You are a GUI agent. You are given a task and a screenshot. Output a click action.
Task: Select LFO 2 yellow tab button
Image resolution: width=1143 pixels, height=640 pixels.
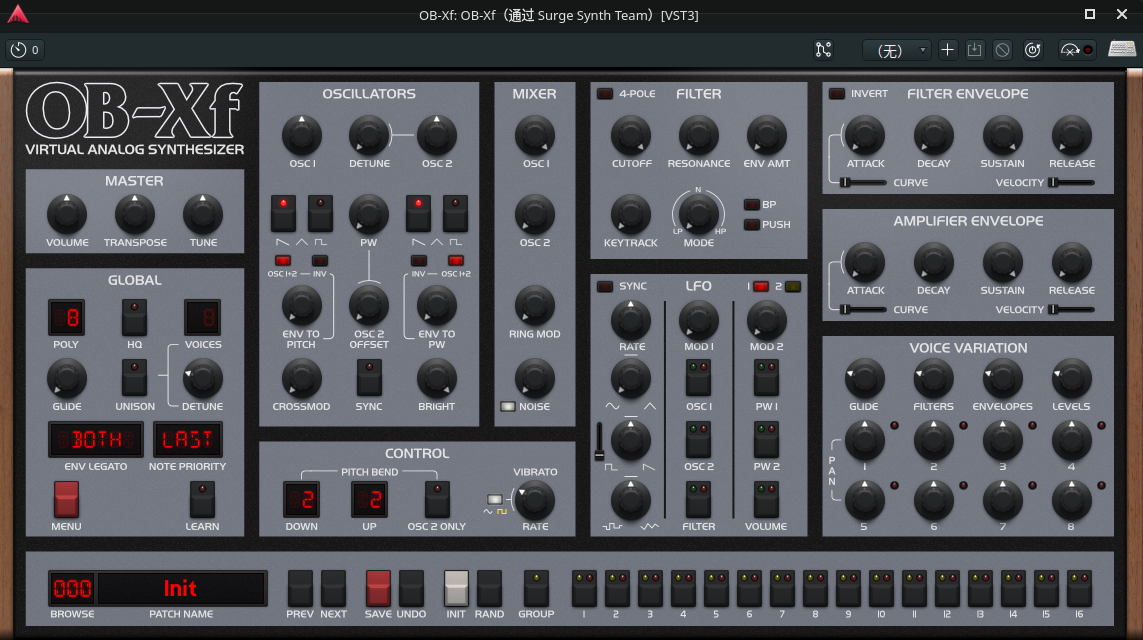point(792,286)
